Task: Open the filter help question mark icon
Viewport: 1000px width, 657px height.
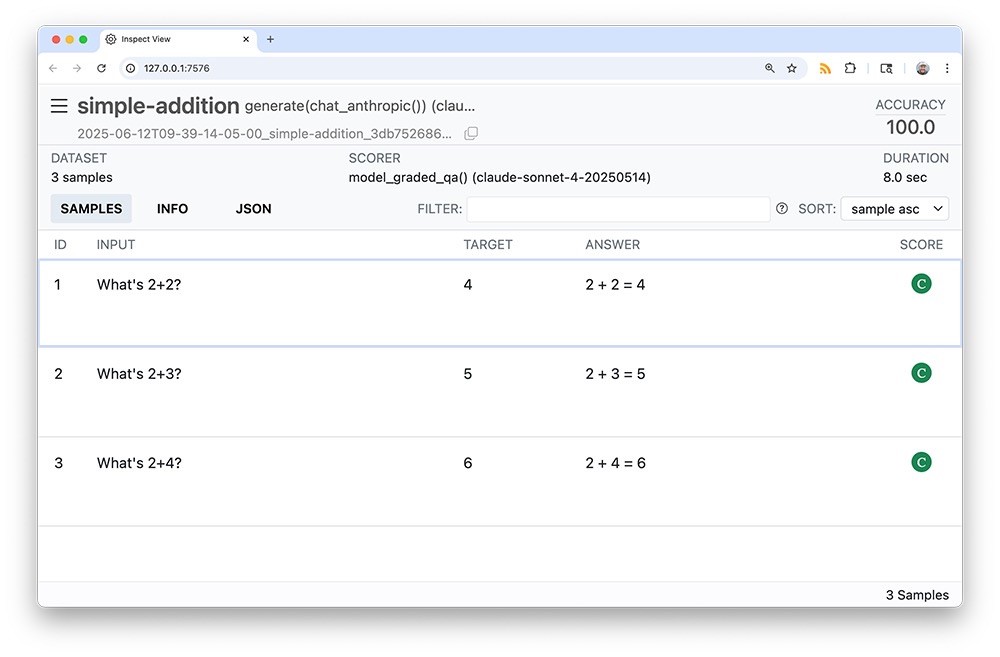Action: tap(781, 209)
